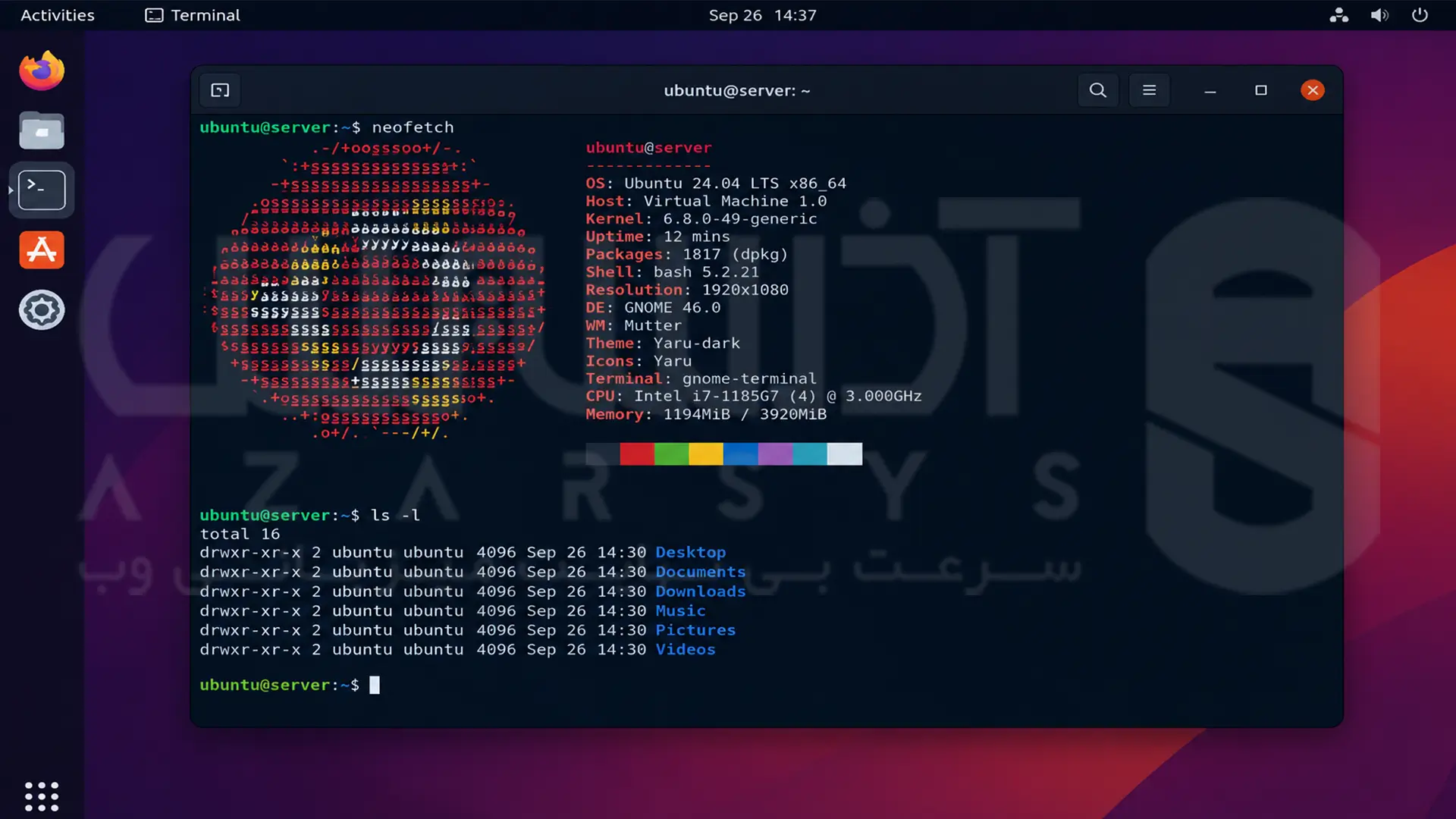
Task: Minimize the terminal window
Action: (1210, 91)
